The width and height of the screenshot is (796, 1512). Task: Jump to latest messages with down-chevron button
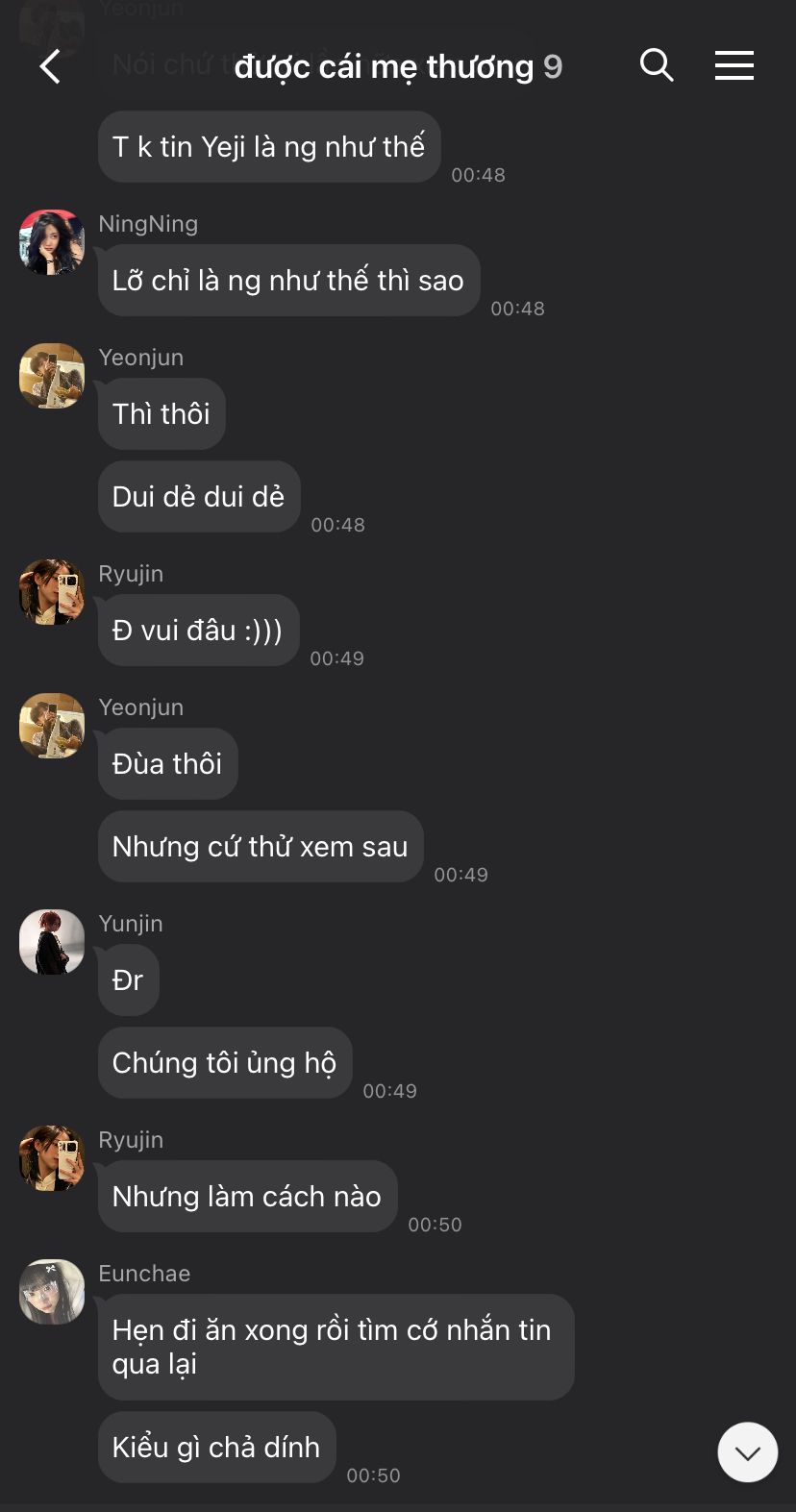748,1452
